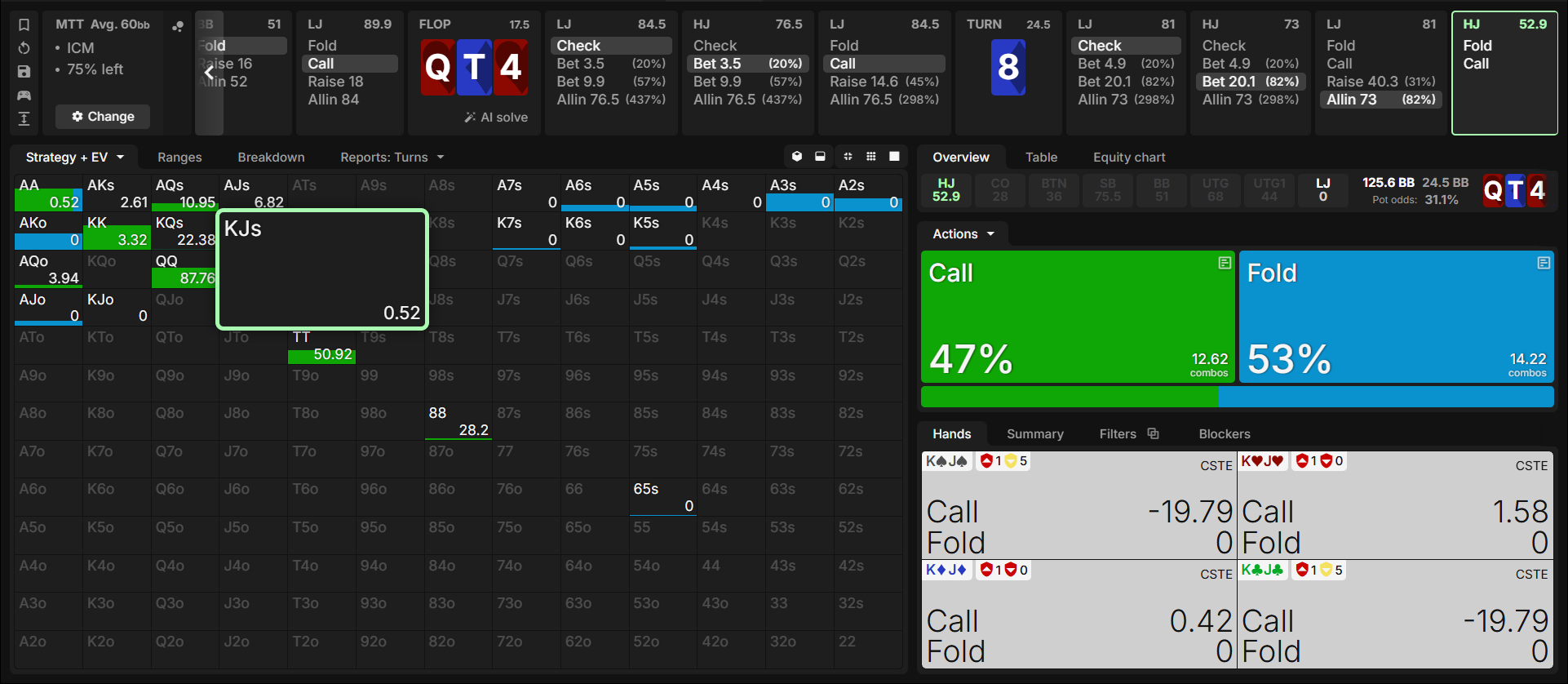Open the Equity chart tab
The width and height of the screenshot is (1568, 684).
click(x=1129, y=158)
